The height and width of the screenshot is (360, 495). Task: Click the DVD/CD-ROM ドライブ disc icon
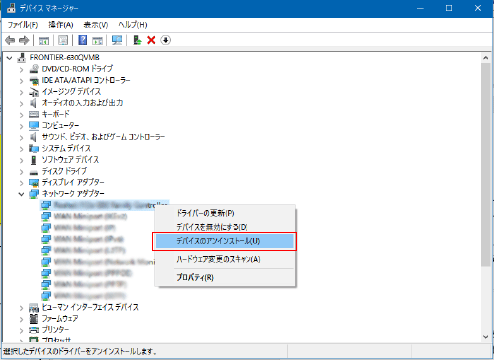pyautogui.click(x=34, y=69)
